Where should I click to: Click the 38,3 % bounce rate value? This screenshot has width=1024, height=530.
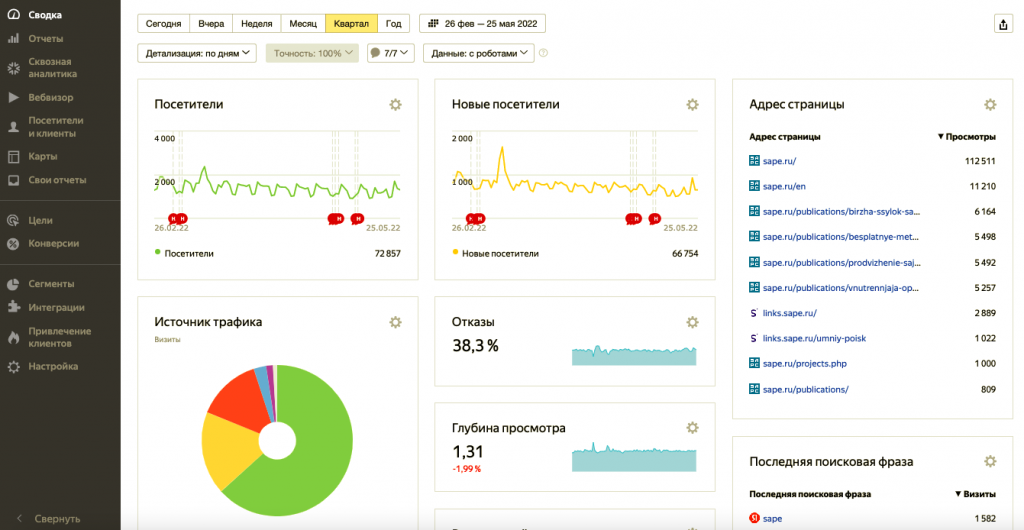point(475,346)
